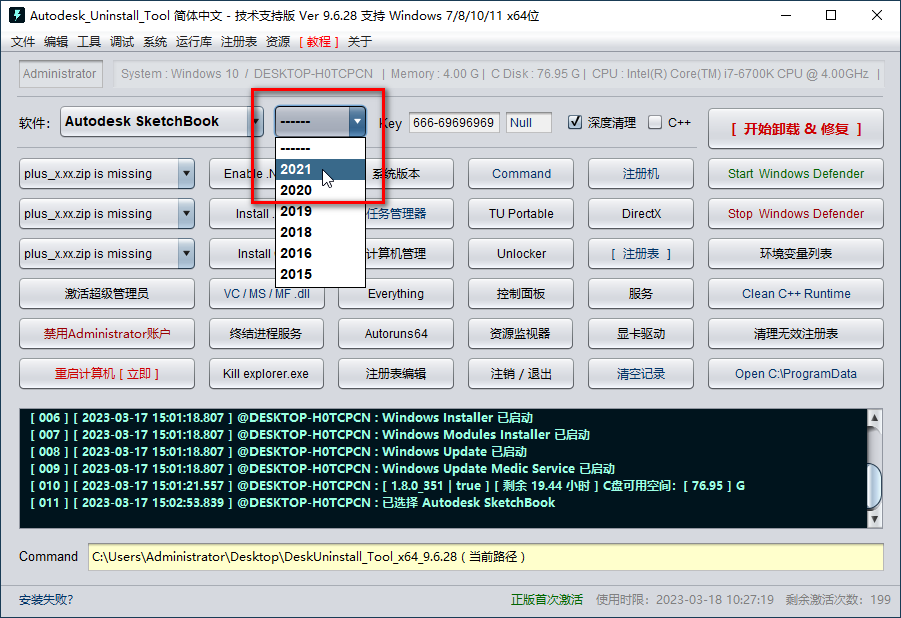Launch Everything search tool
901x618 pixels.
[x=396, y=294]
